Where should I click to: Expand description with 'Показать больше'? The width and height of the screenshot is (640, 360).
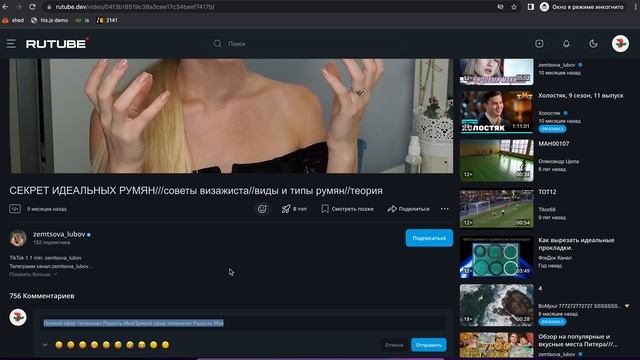click(x=33, y=274)
